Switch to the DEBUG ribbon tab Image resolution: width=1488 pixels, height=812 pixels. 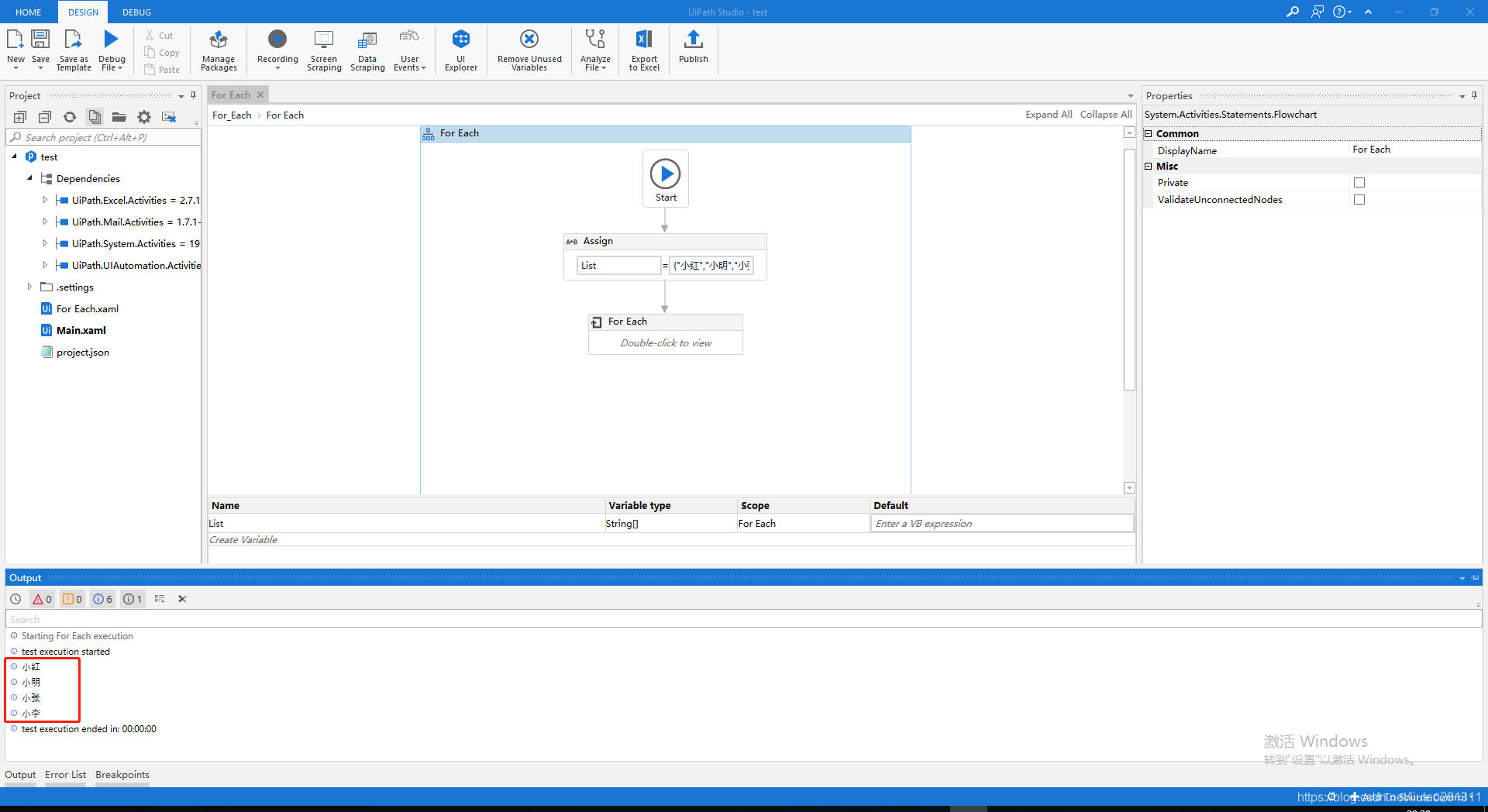point(136,12)
